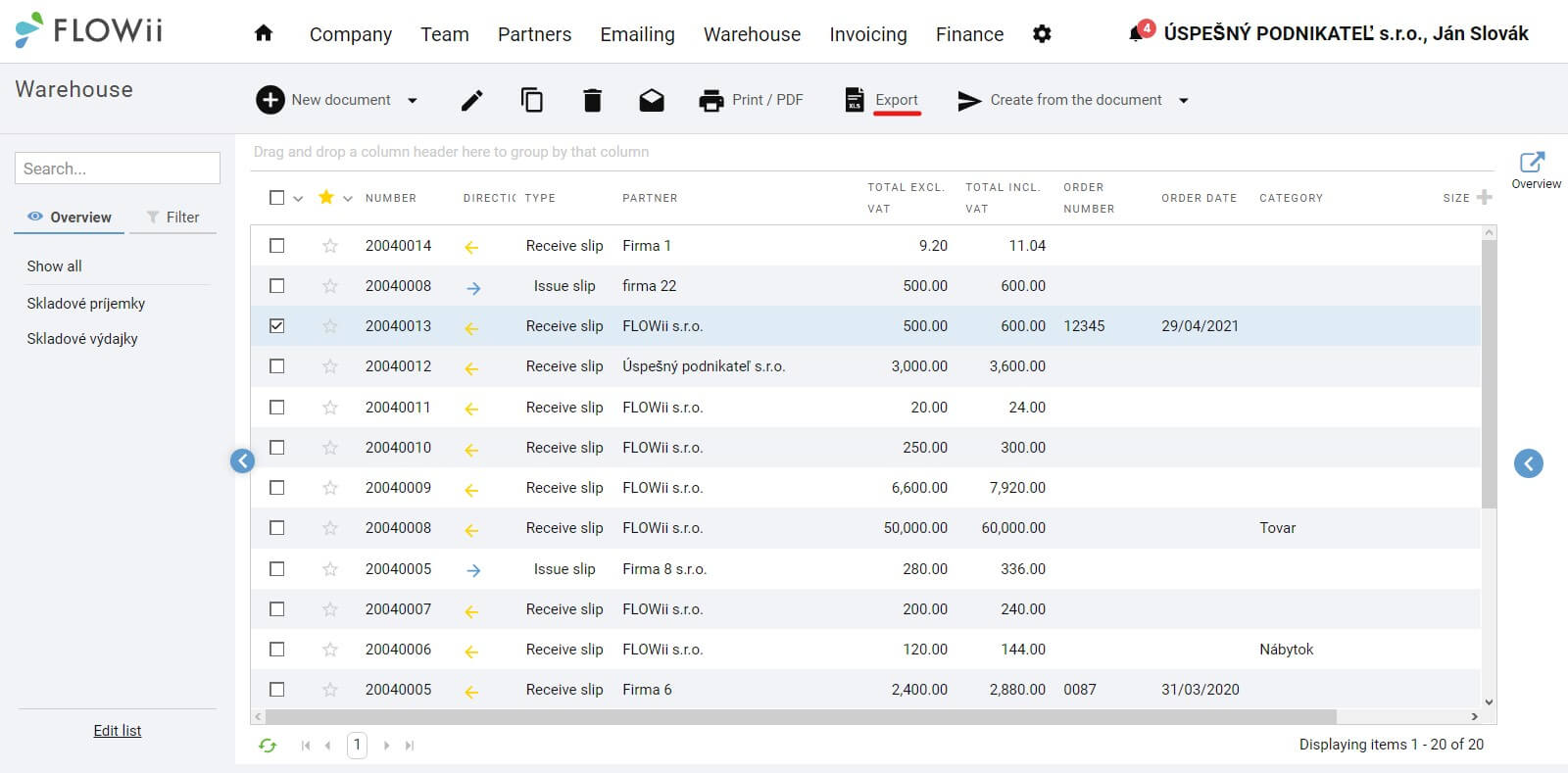This screenshot has width=1568, height=773.
Task: Go to the next page of results
Action: click(386, 746)
